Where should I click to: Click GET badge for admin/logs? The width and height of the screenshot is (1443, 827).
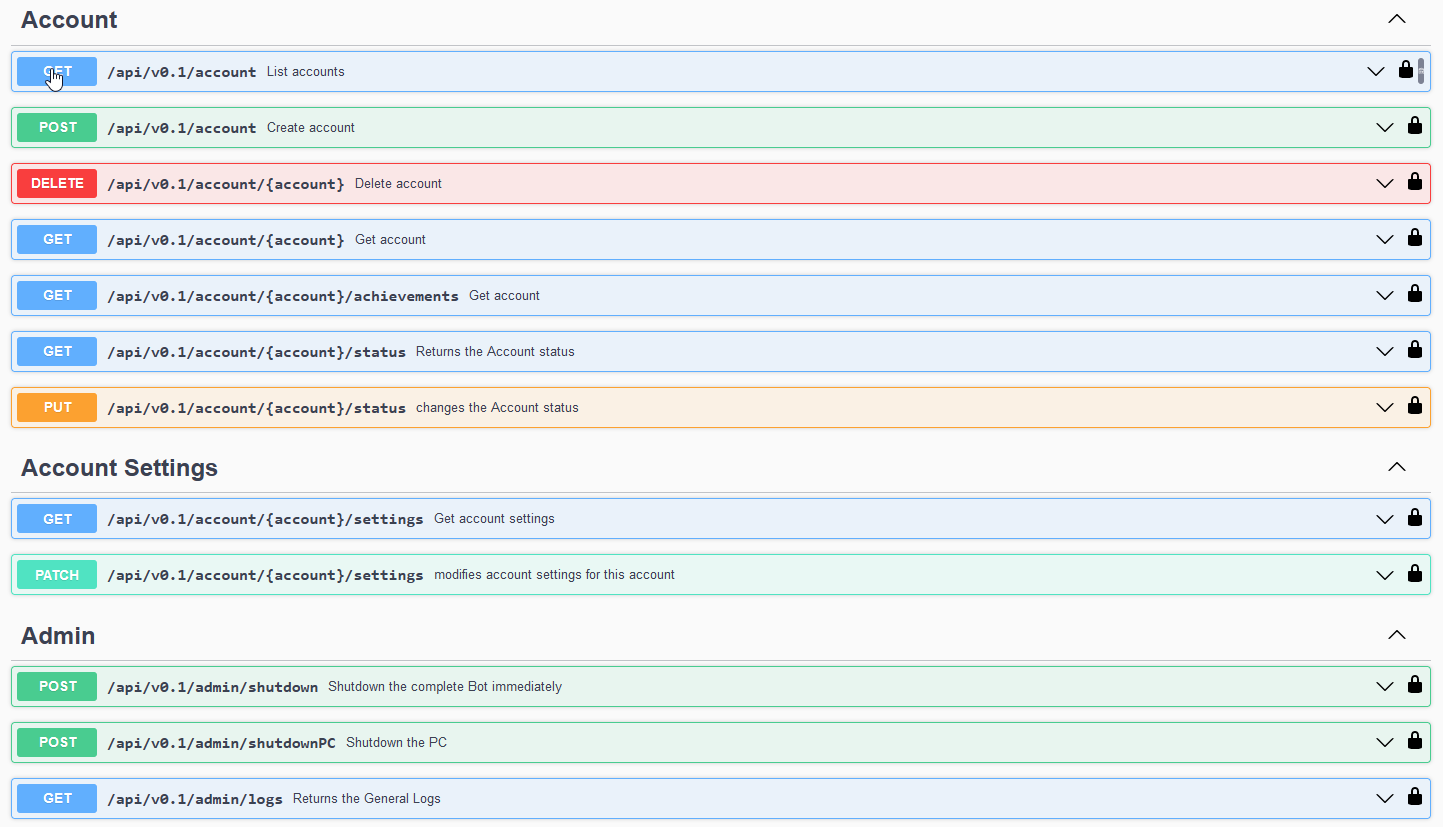(57, 798)
